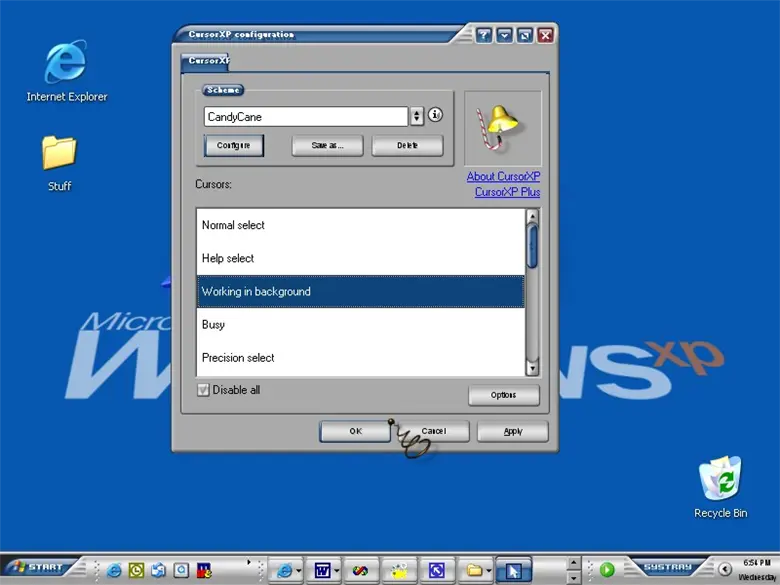Click the candy cane bell cursor preview

pyautogui.click(x=502, y=128)
